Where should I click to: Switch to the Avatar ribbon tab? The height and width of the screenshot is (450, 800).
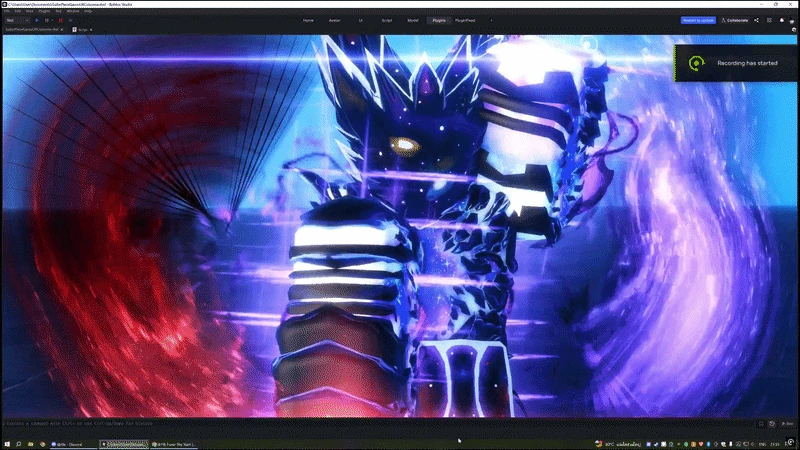(334, 20)
